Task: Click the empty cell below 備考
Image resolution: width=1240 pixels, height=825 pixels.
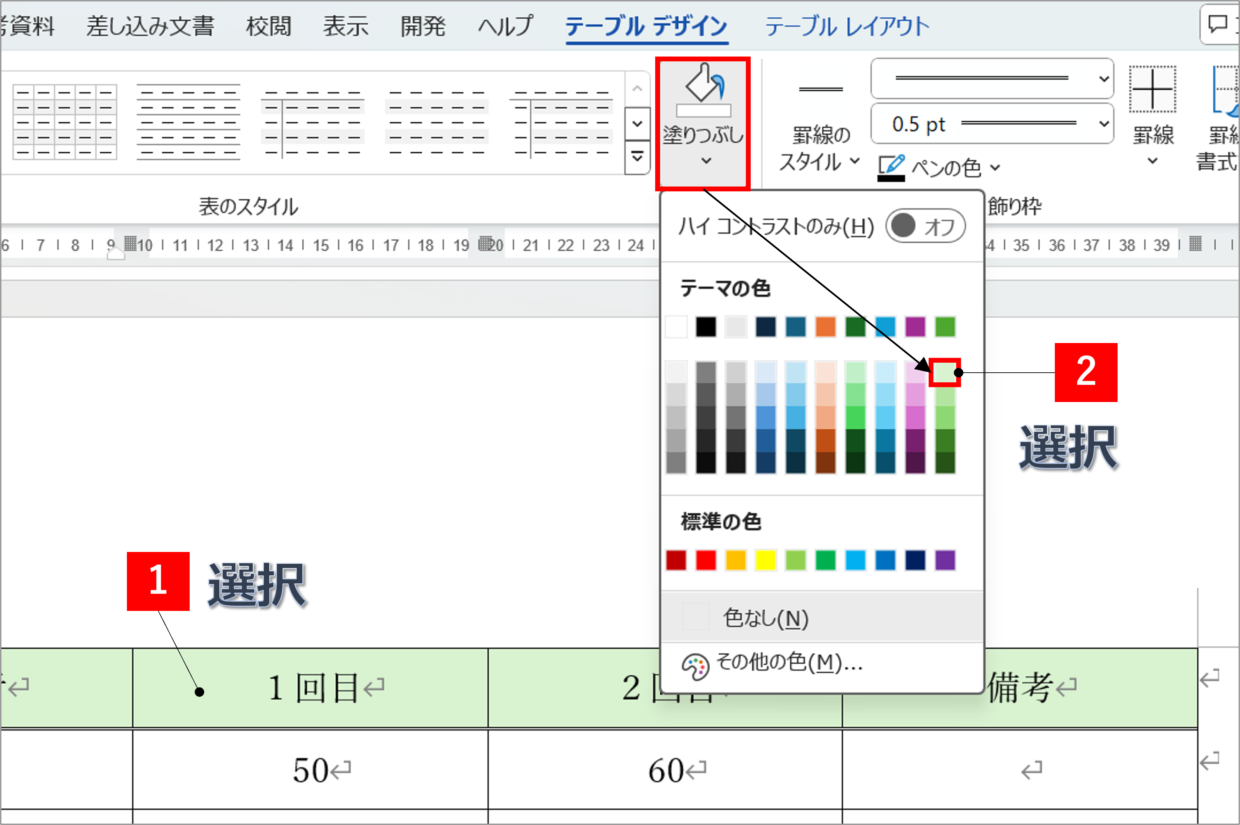Action: coord(1021,770)
